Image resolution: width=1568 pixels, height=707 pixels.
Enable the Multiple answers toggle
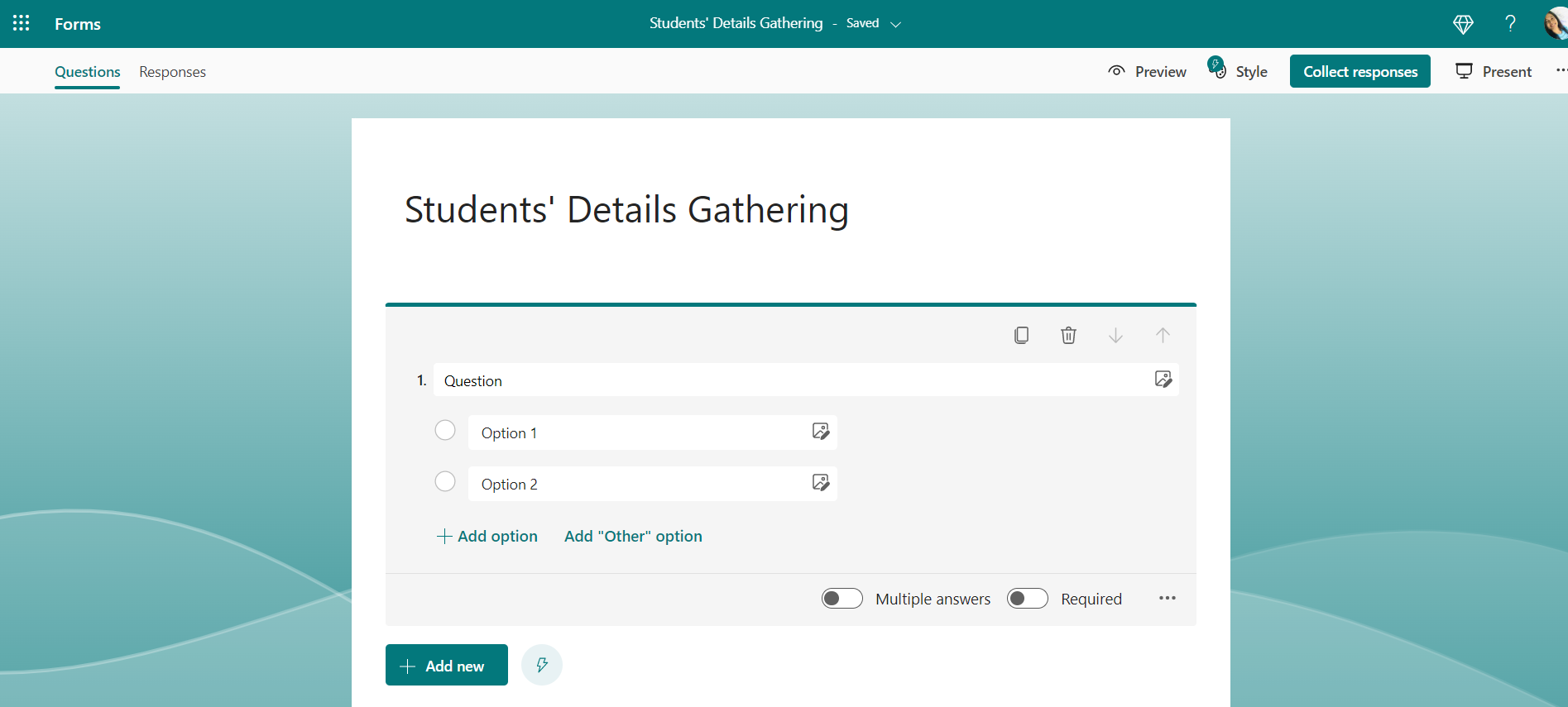842,598
